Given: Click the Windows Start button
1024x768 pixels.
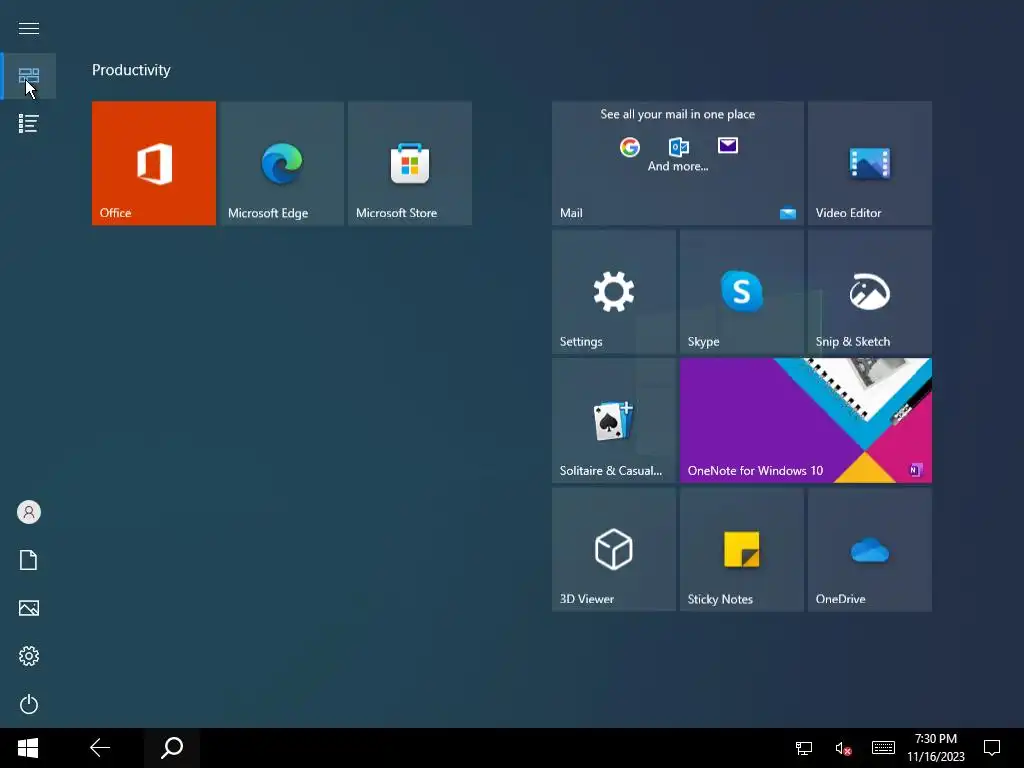Looking at the screenshot, I should [28, 748].
